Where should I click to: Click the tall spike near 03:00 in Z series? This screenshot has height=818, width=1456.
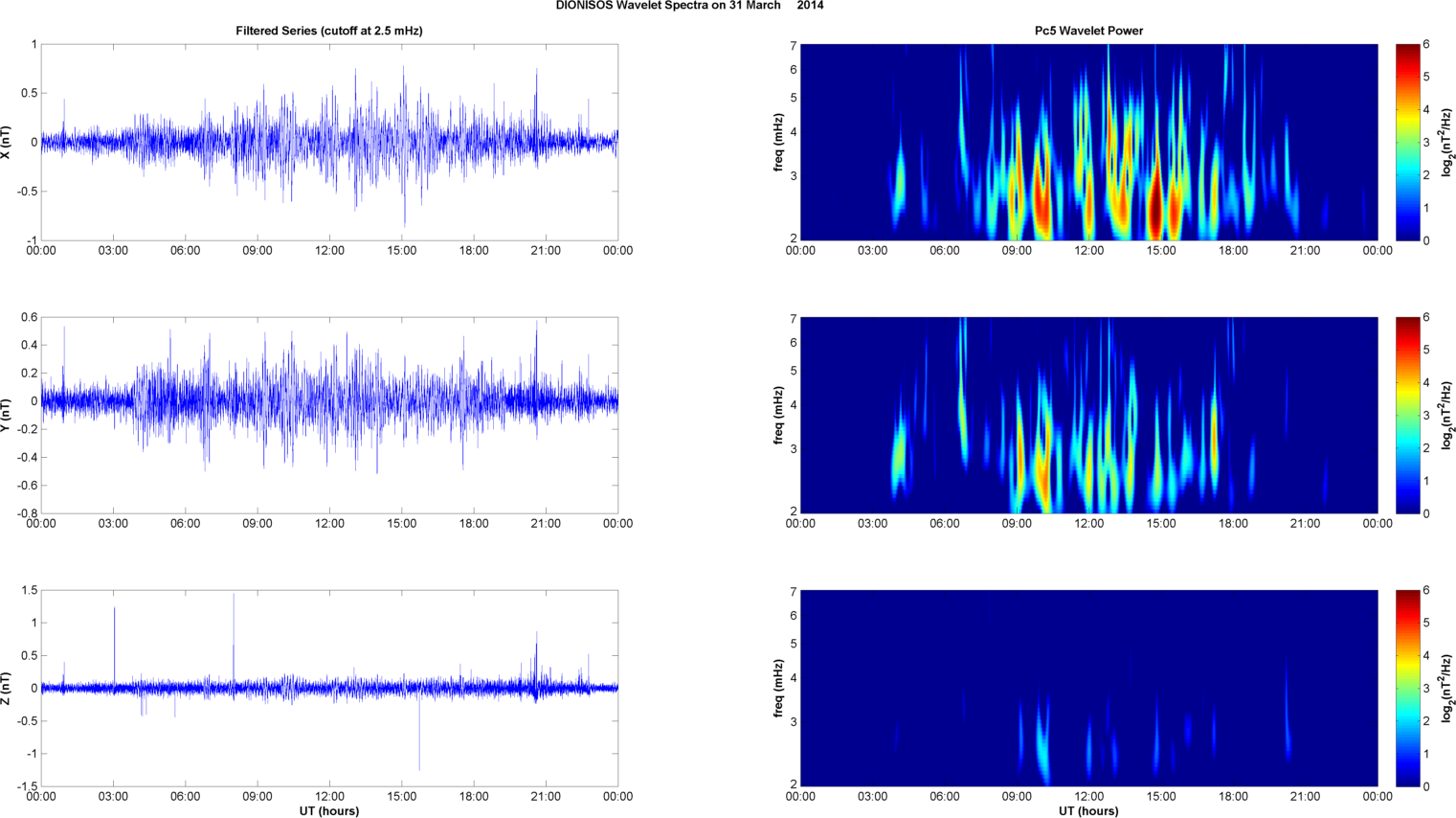[x=114, y=647]
